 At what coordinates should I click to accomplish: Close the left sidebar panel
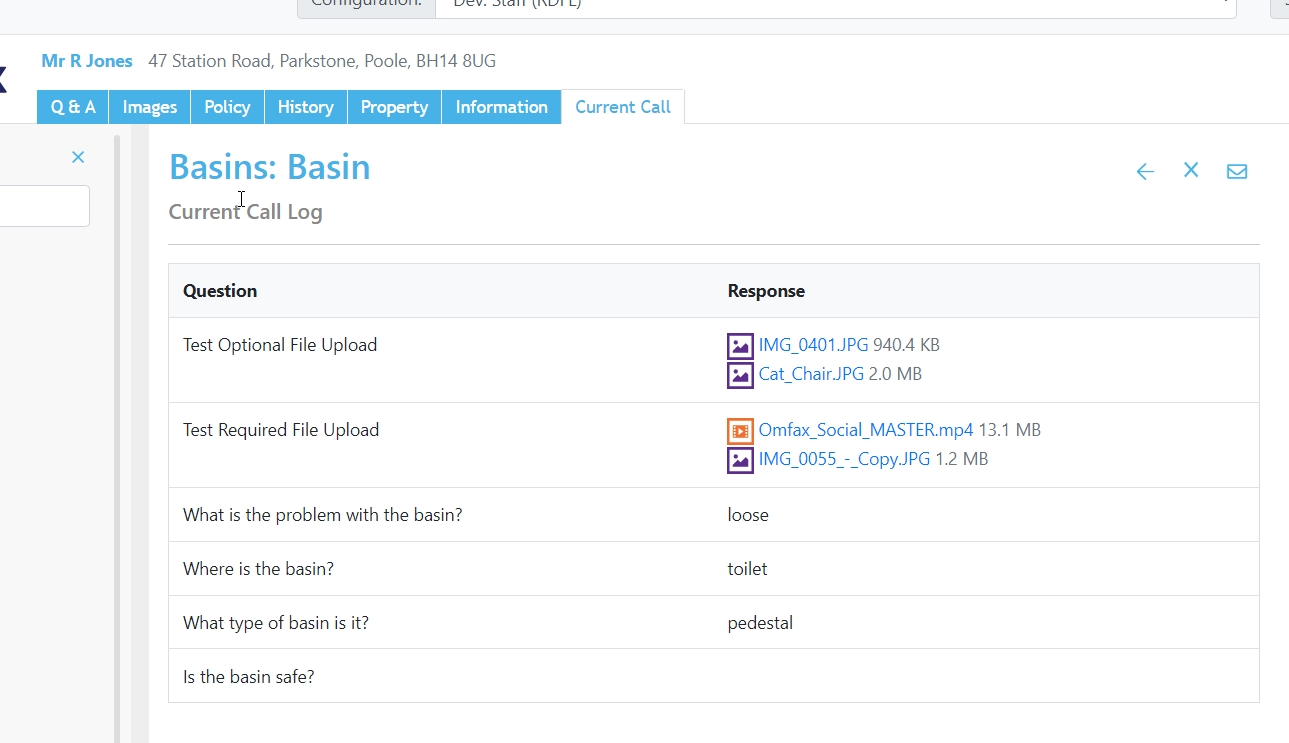click(78, 157)
